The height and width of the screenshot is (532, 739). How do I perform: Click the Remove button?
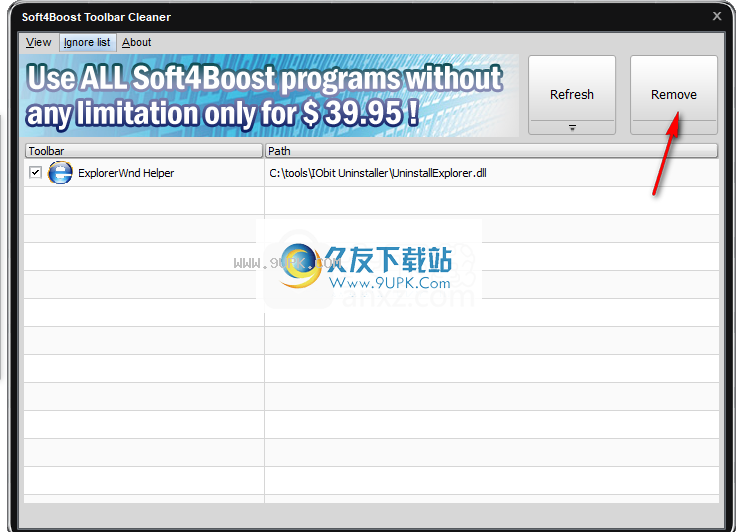673,95
